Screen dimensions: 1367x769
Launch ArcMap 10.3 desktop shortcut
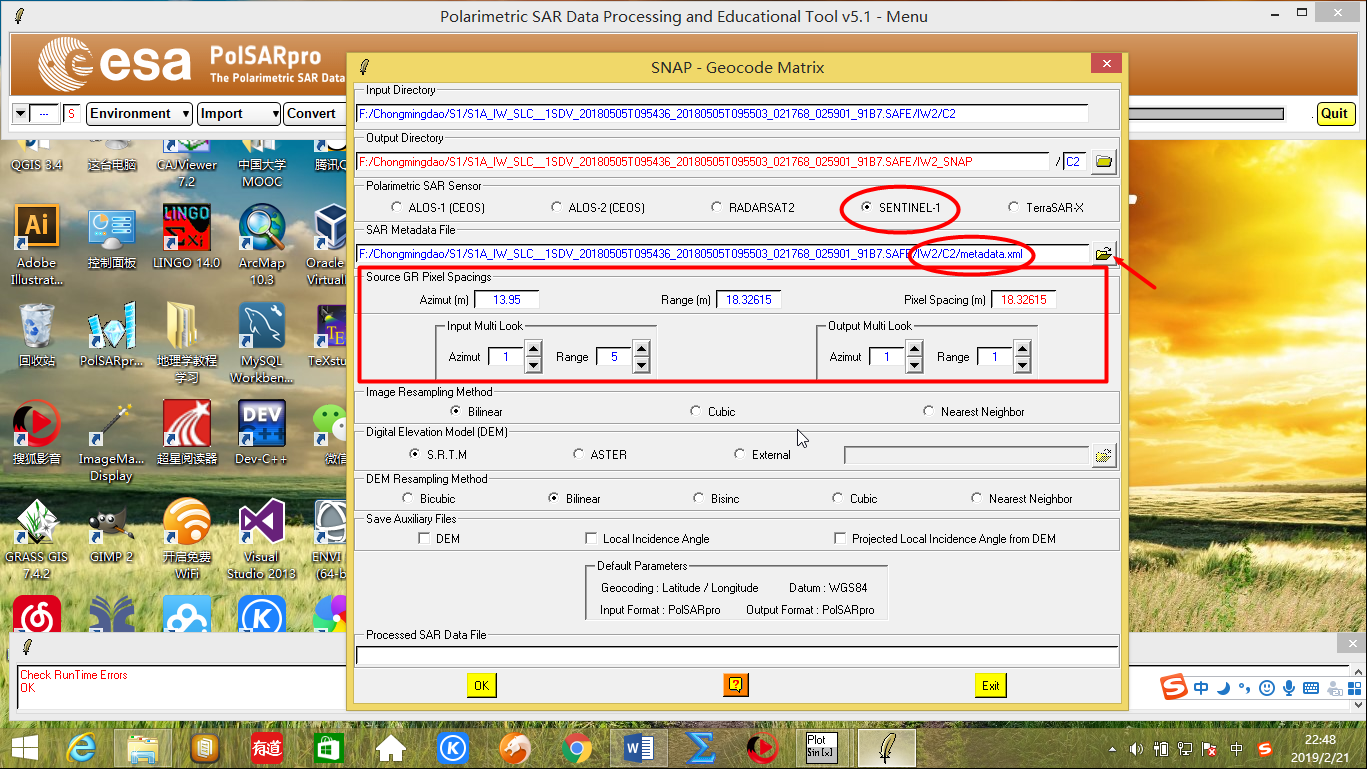tap(262, 245)
